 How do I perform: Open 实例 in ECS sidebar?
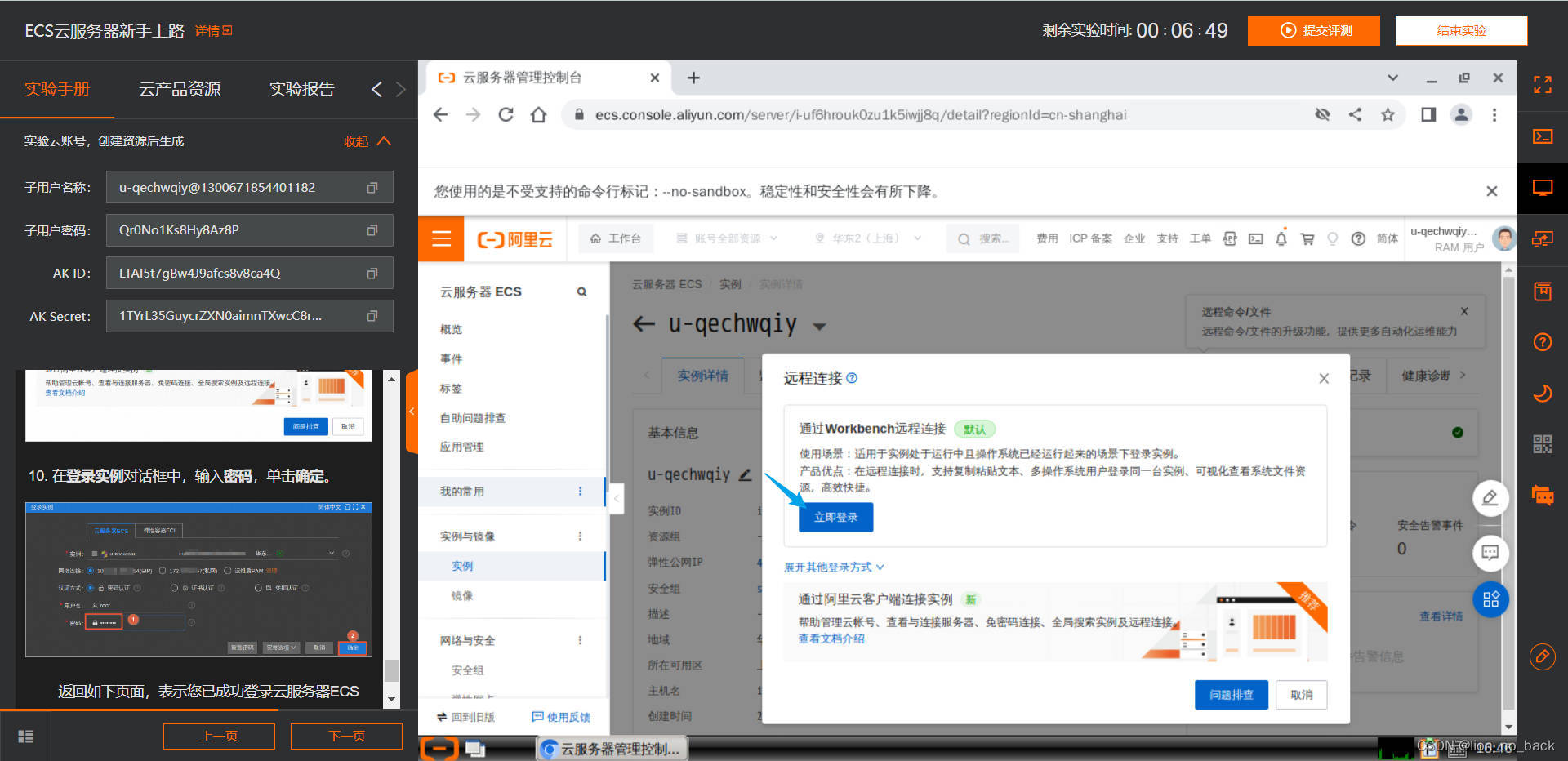[462, 566]
